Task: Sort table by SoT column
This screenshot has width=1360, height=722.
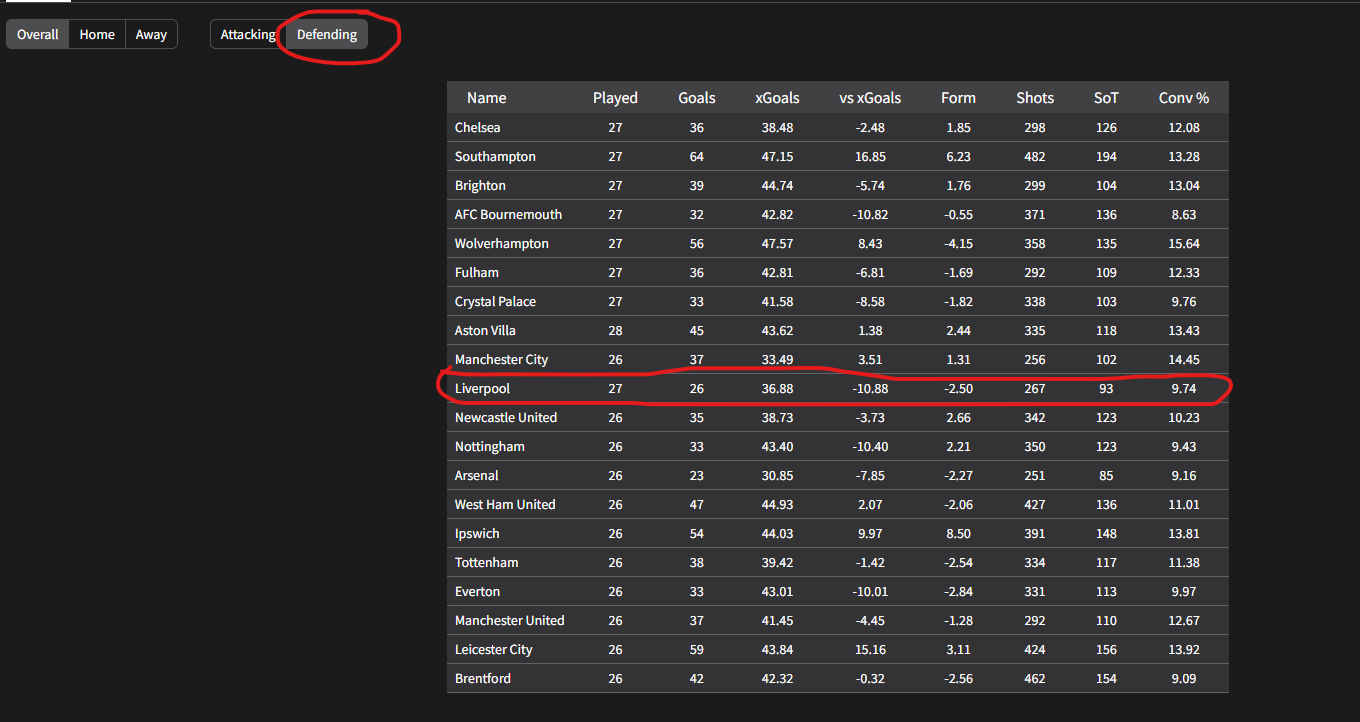Action: pos(1106,98)
